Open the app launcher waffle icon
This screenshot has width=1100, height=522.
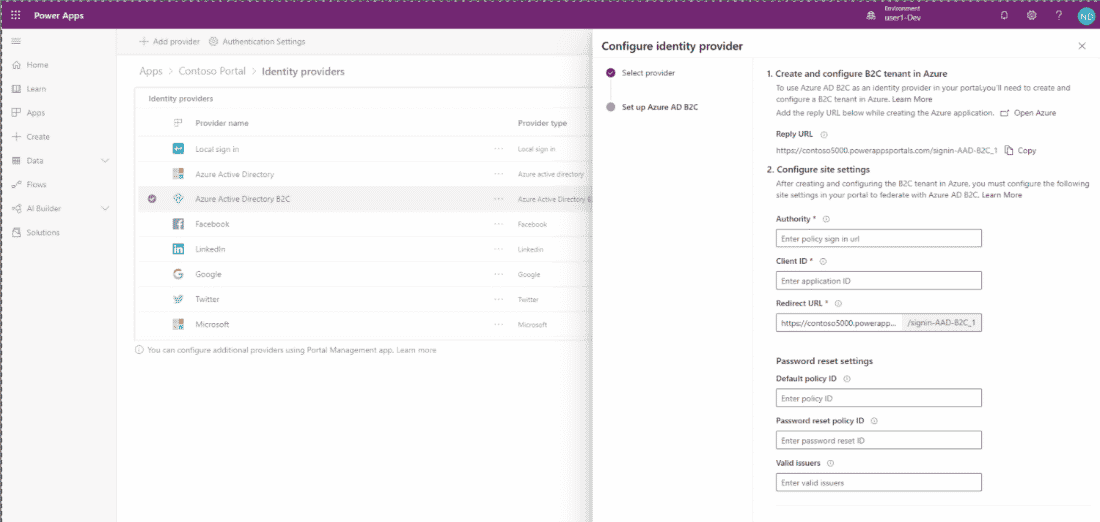(x=16, y=15)
